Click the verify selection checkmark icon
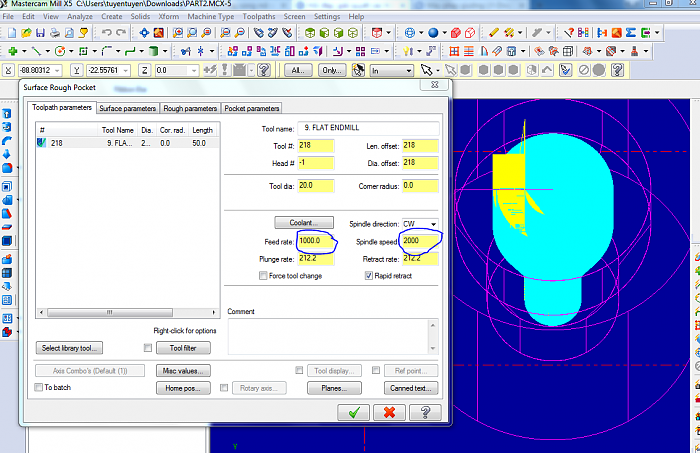Image resolution: width=700 pixels, height=453 pixels. coord(565,70)
